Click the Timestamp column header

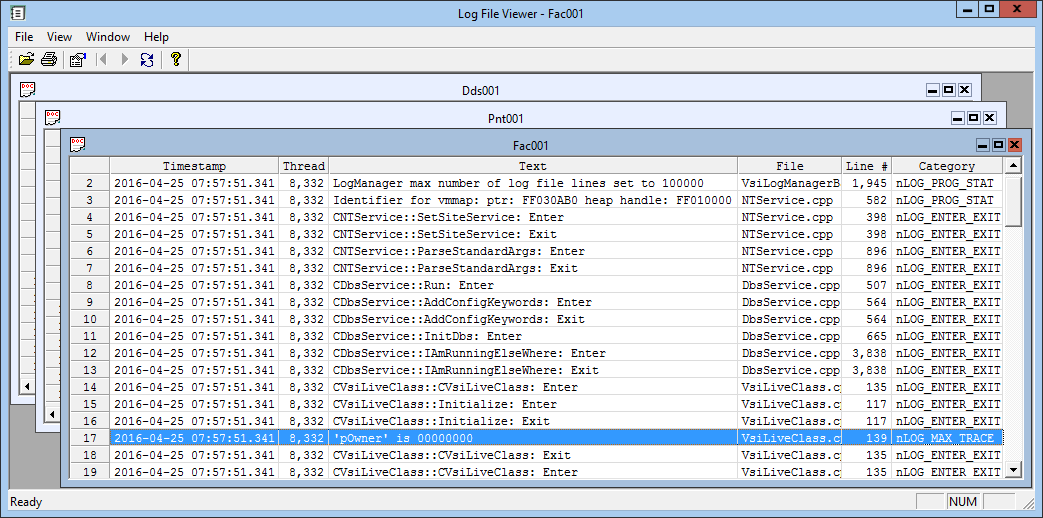194,166
